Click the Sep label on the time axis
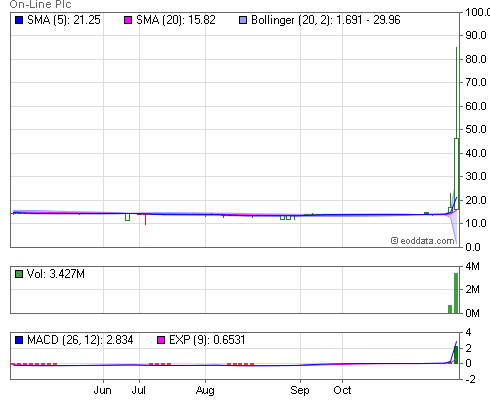Image resolution: width=490 pixels, height=400 pixels. 300,390
